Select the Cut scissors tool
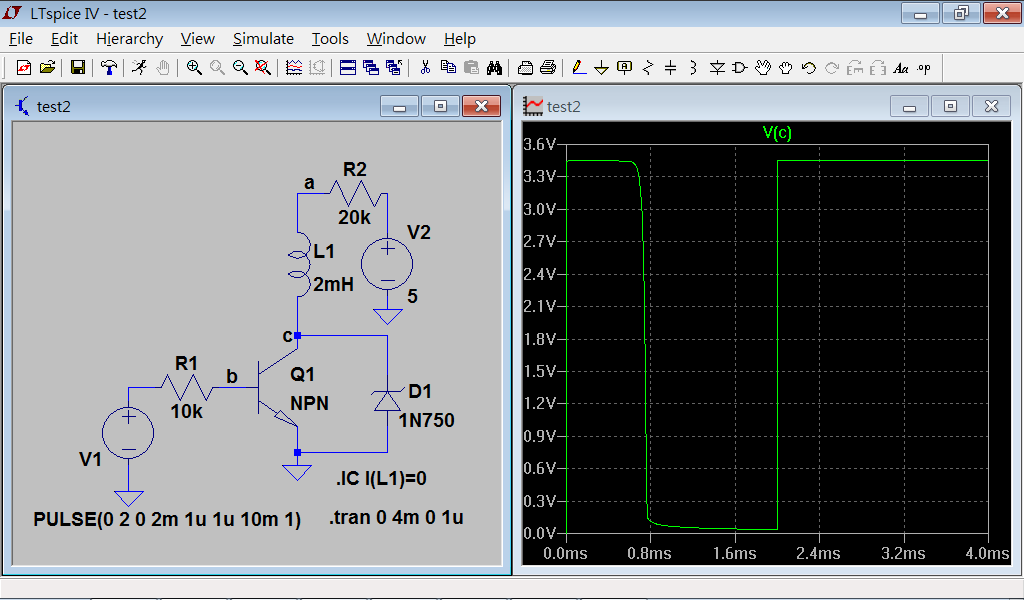The height and width of the screenshot is (600, 1024). pos(425,67)
